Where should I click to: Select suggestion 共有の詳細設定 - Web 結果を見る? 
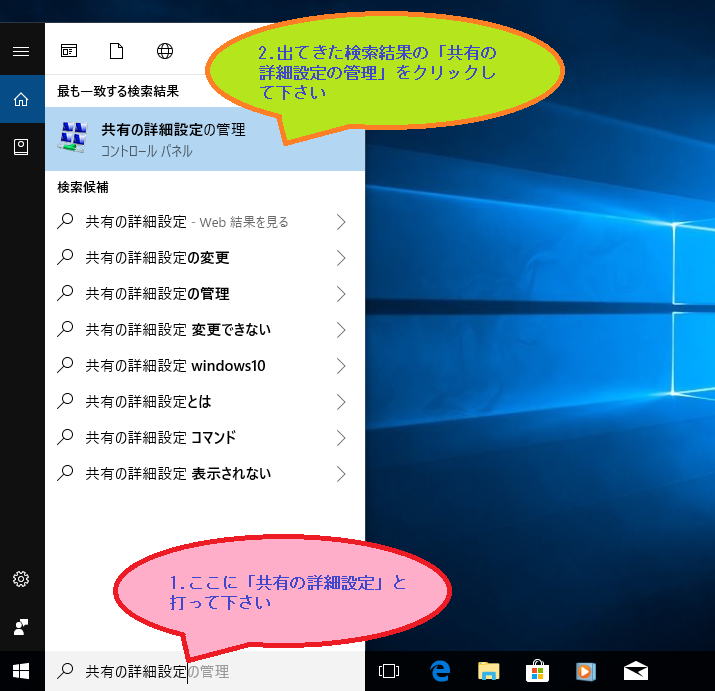(205, 222)
